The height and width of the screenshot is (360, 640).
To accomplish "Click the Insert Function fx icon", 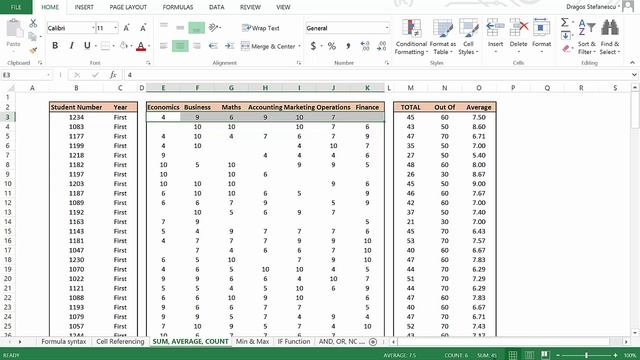I will pyautogui.click(x=113, y=75).
